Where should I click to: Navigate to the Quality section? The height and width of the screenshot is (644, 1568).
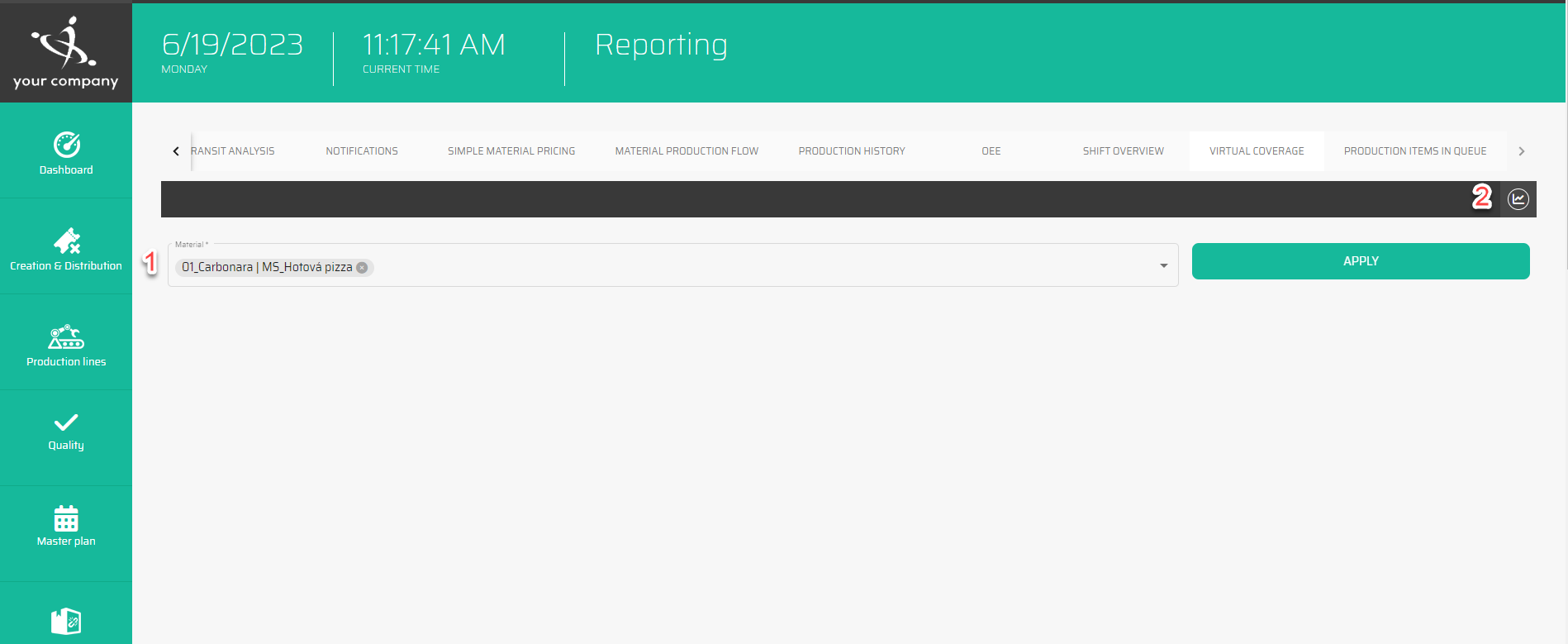point(66,432)
